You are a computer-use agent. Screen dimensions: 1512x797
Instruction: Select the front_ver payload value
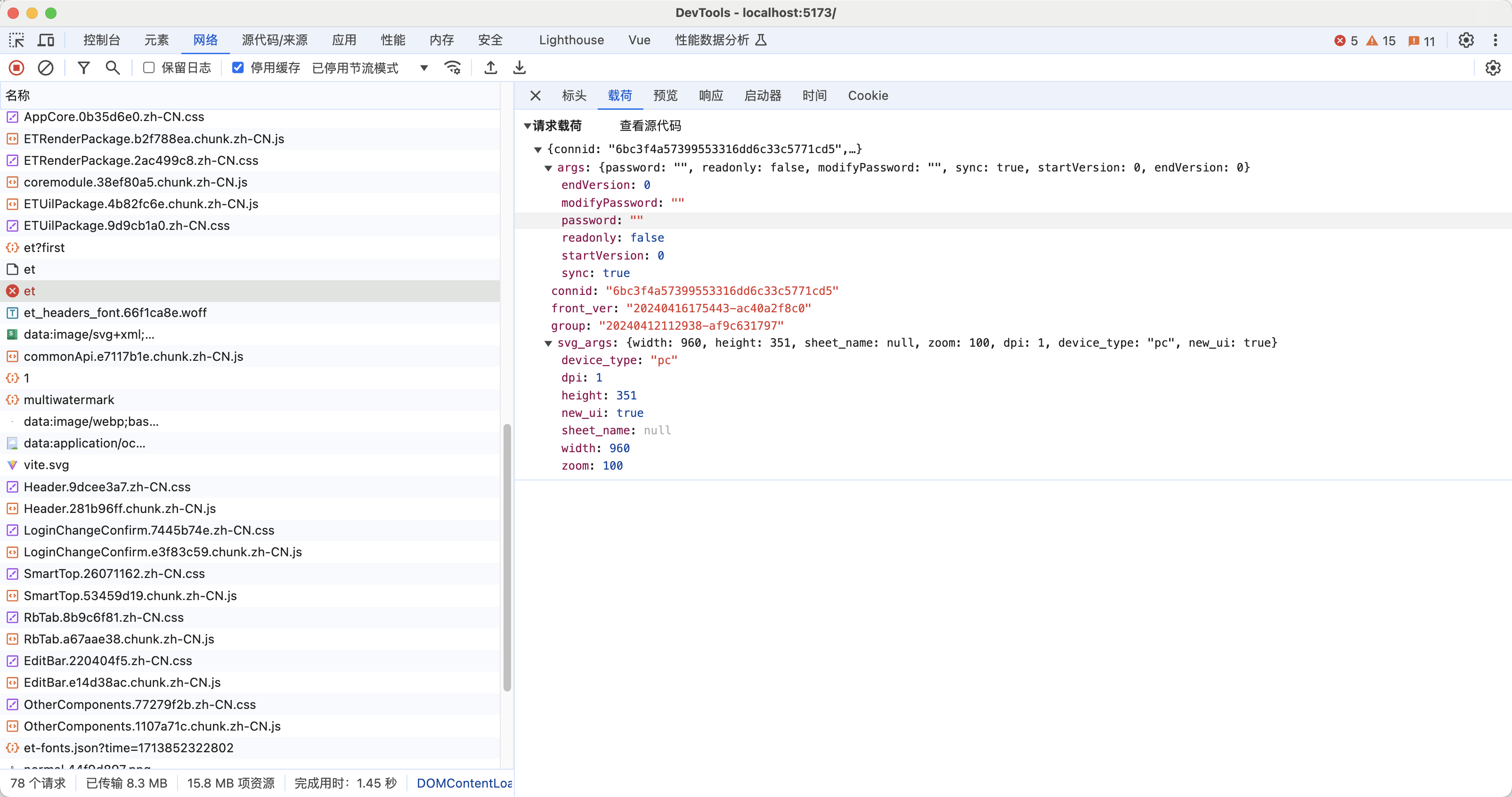coord(718,308)
